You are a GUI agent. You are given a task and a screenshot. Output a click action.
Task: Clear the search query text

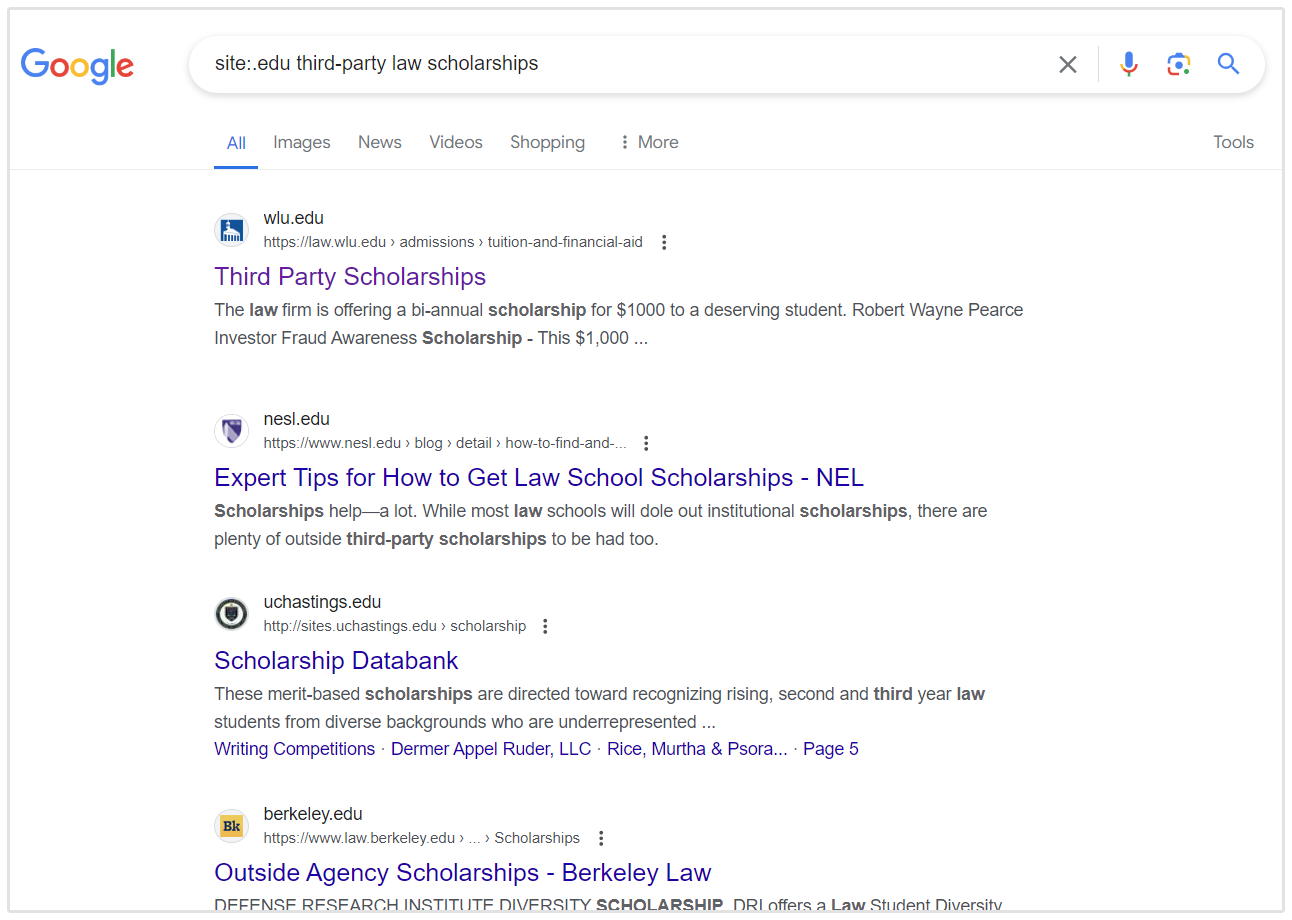pyautogui.click(x=1068, y=65)
